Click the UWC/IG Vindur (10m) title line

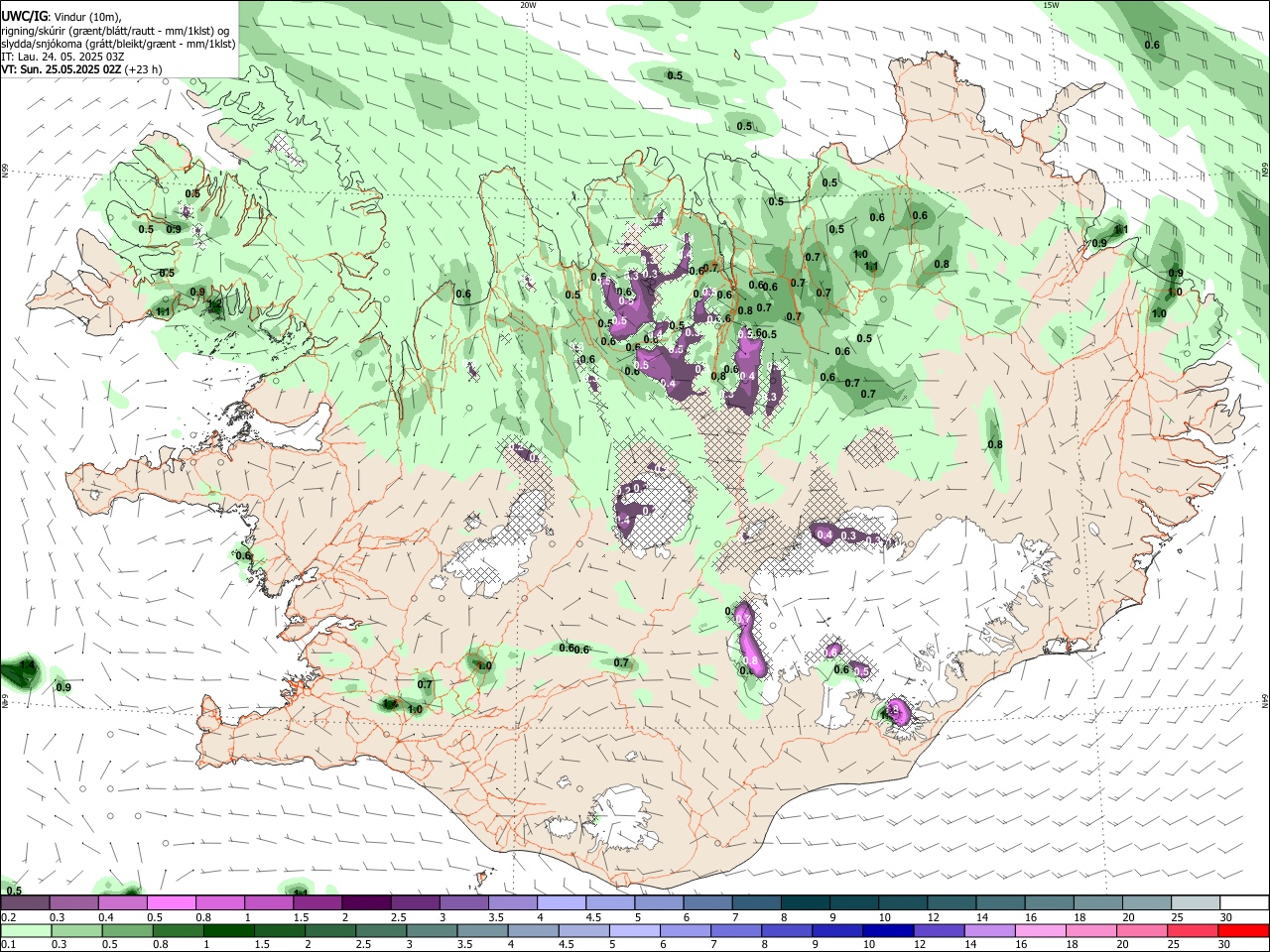coord(62,16)
